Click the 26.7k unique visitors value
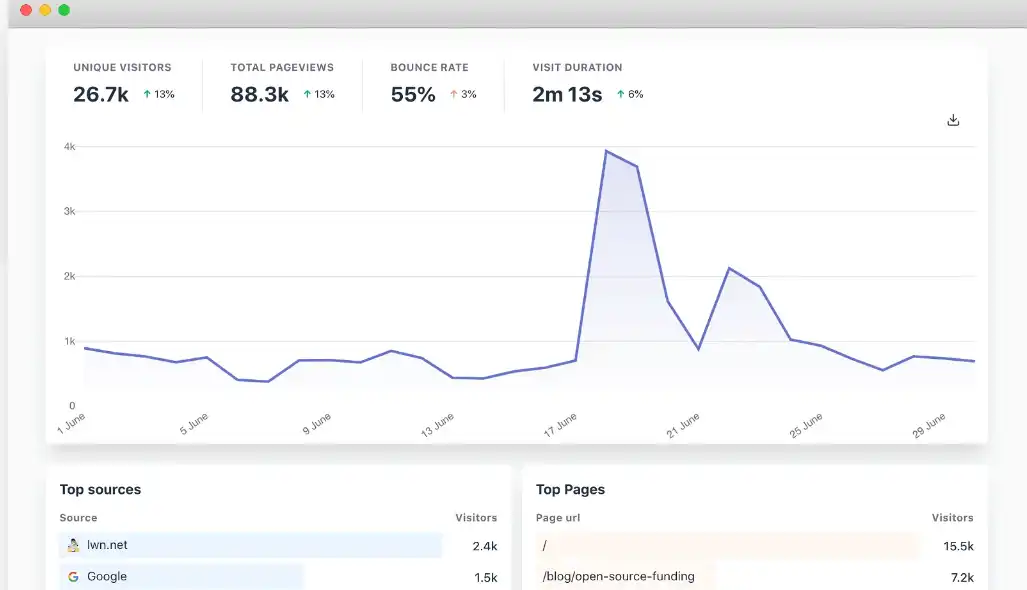Screen dimensions: 1027x590 point(101,94)
